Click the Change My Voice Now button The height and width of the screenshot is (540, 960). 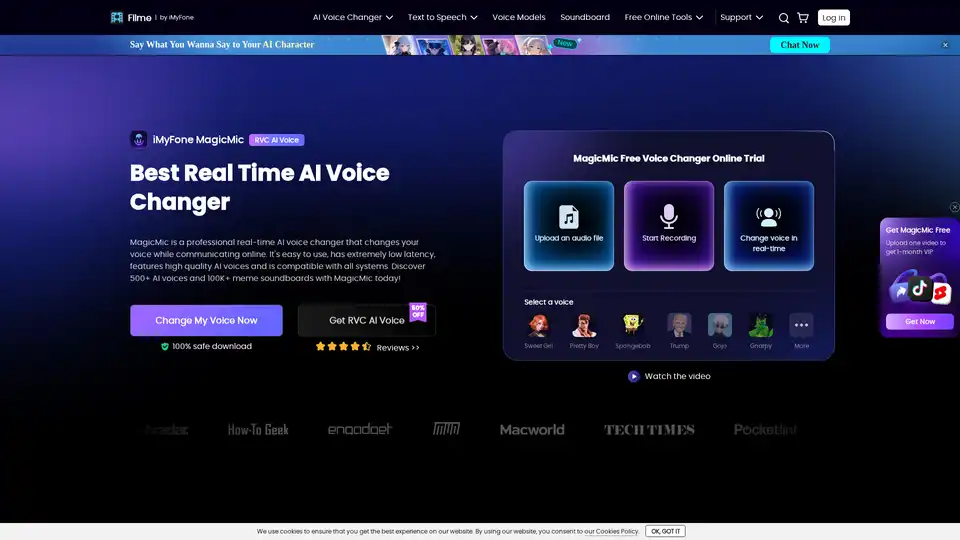click(206, 320)
